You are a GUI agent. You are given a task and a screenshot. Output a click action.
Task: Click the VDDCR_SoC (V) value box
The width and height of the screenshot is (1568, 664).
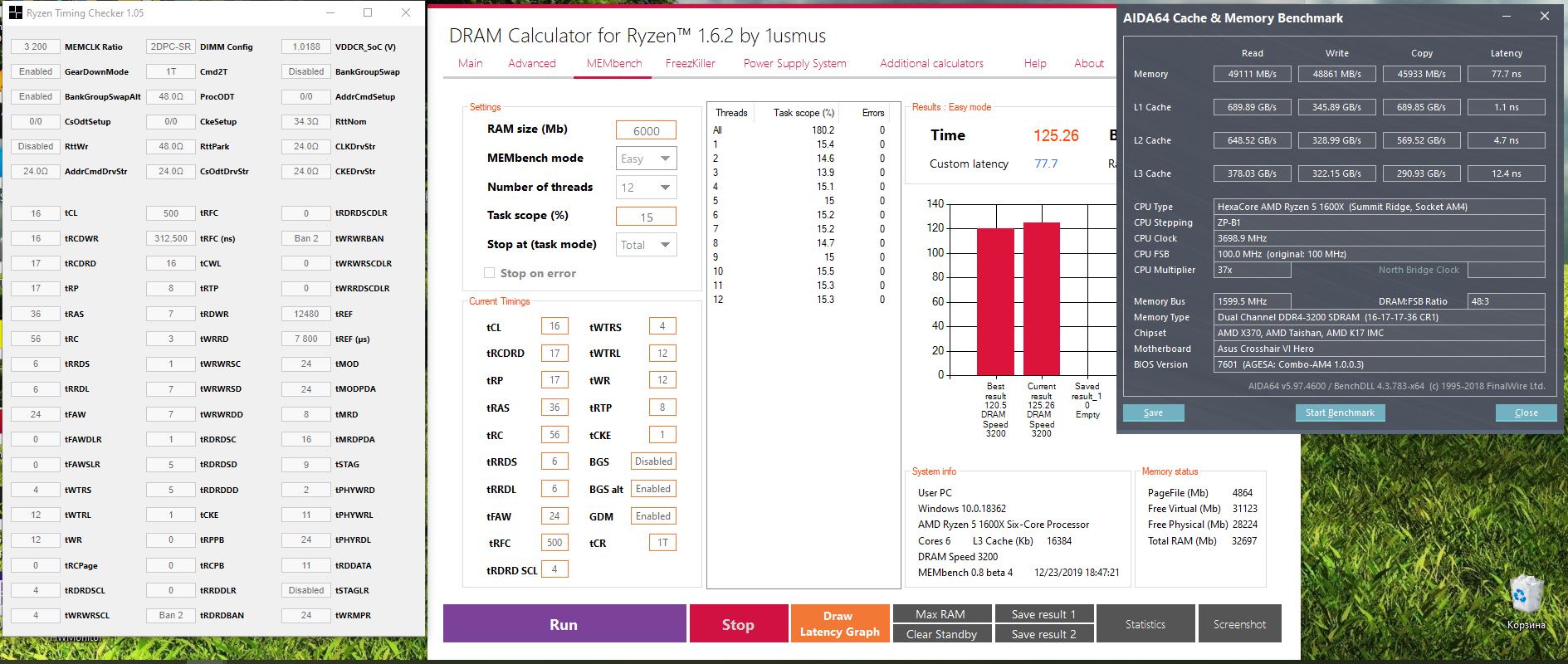point(306,46)
